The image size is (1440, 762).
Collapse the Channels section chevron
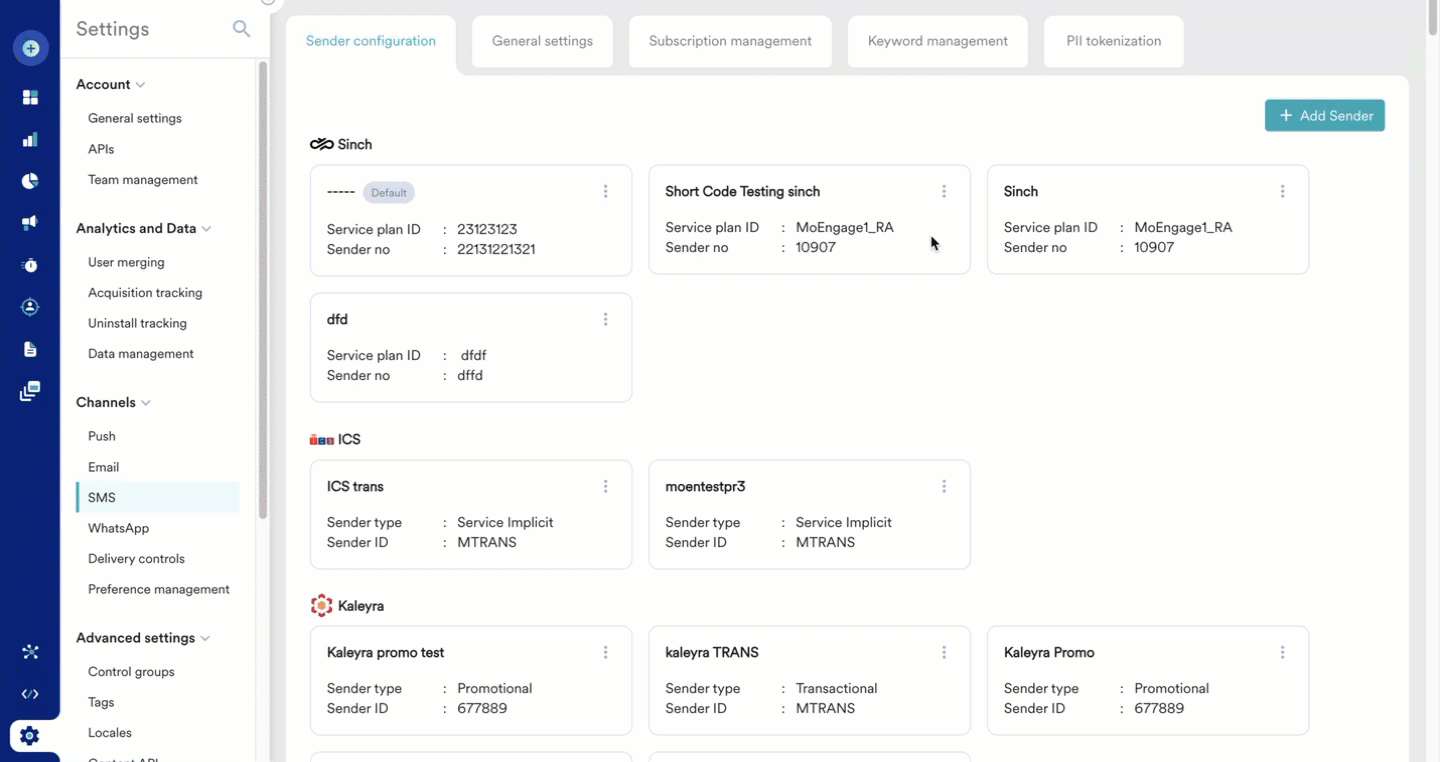(146, 403)
